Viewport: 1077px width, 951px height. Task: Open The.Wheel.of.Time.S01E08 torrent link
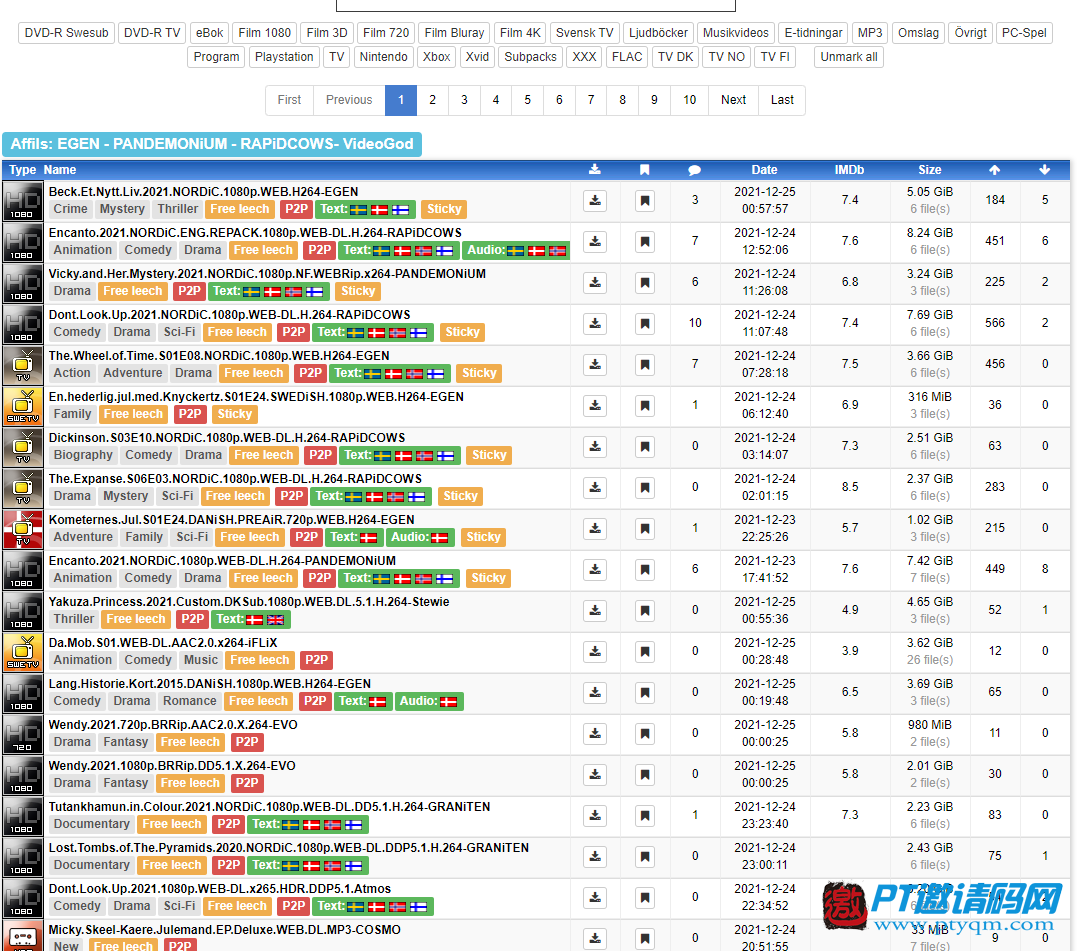click(219, 356)
